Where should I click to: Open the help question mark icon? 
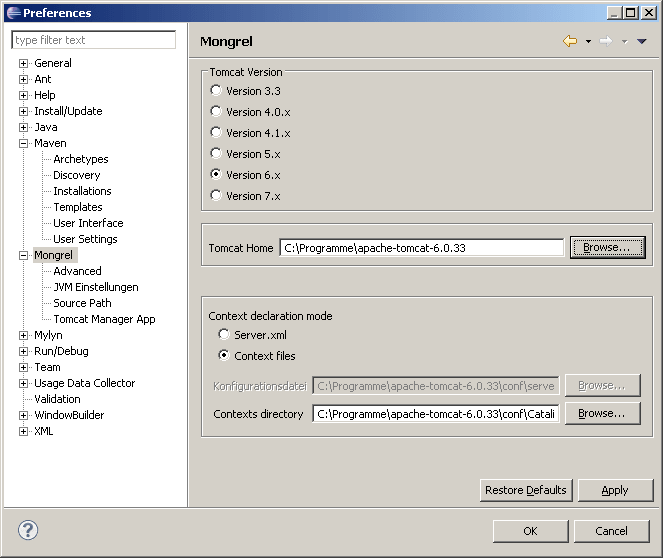pos(28,530)
